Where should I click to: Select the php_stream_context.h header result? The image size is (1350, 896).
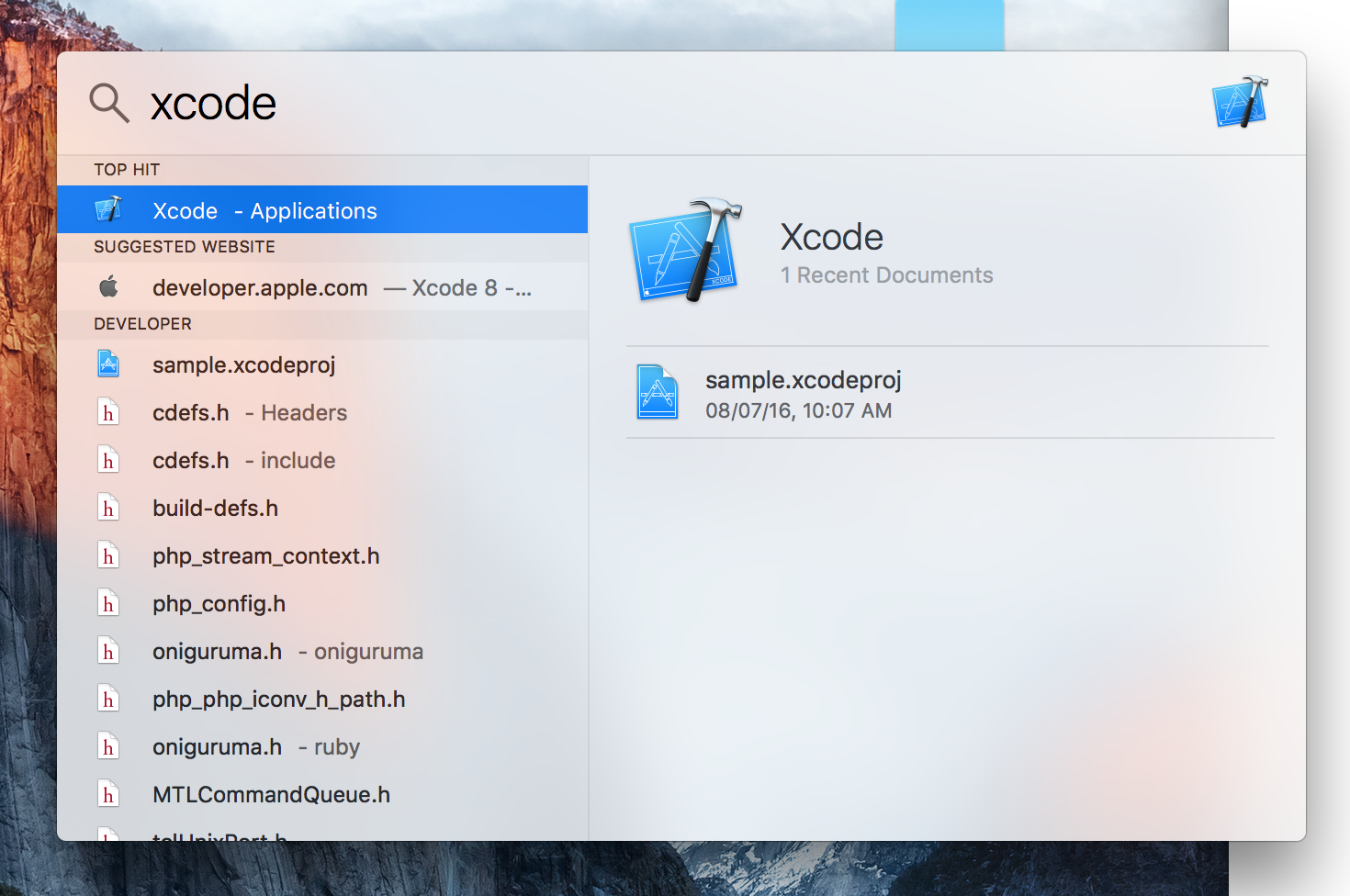pyautogui.click(x=266, y=554)
